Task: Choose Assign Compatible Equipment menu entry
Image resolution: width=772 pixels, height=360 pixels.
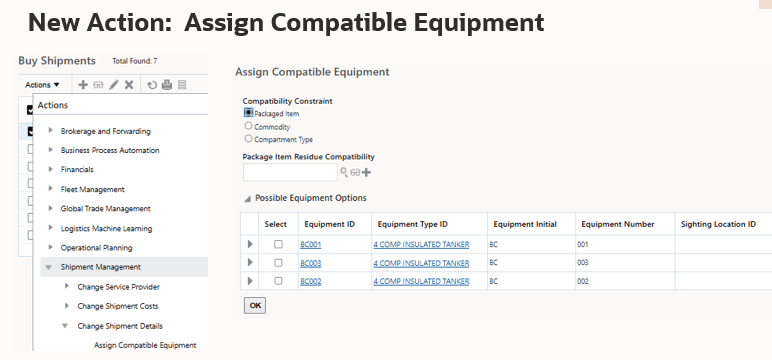Action: click(x=145, y=345)
